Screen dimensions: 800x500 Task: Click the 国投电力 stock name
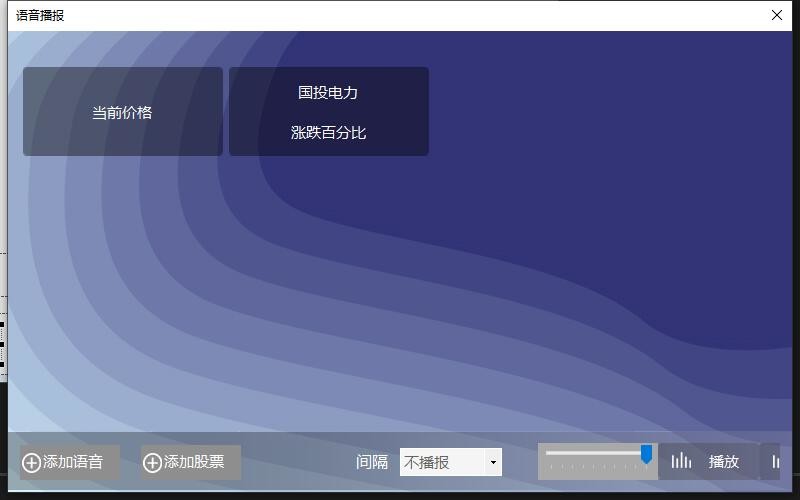pyautogui.click(x=328, y=92)
